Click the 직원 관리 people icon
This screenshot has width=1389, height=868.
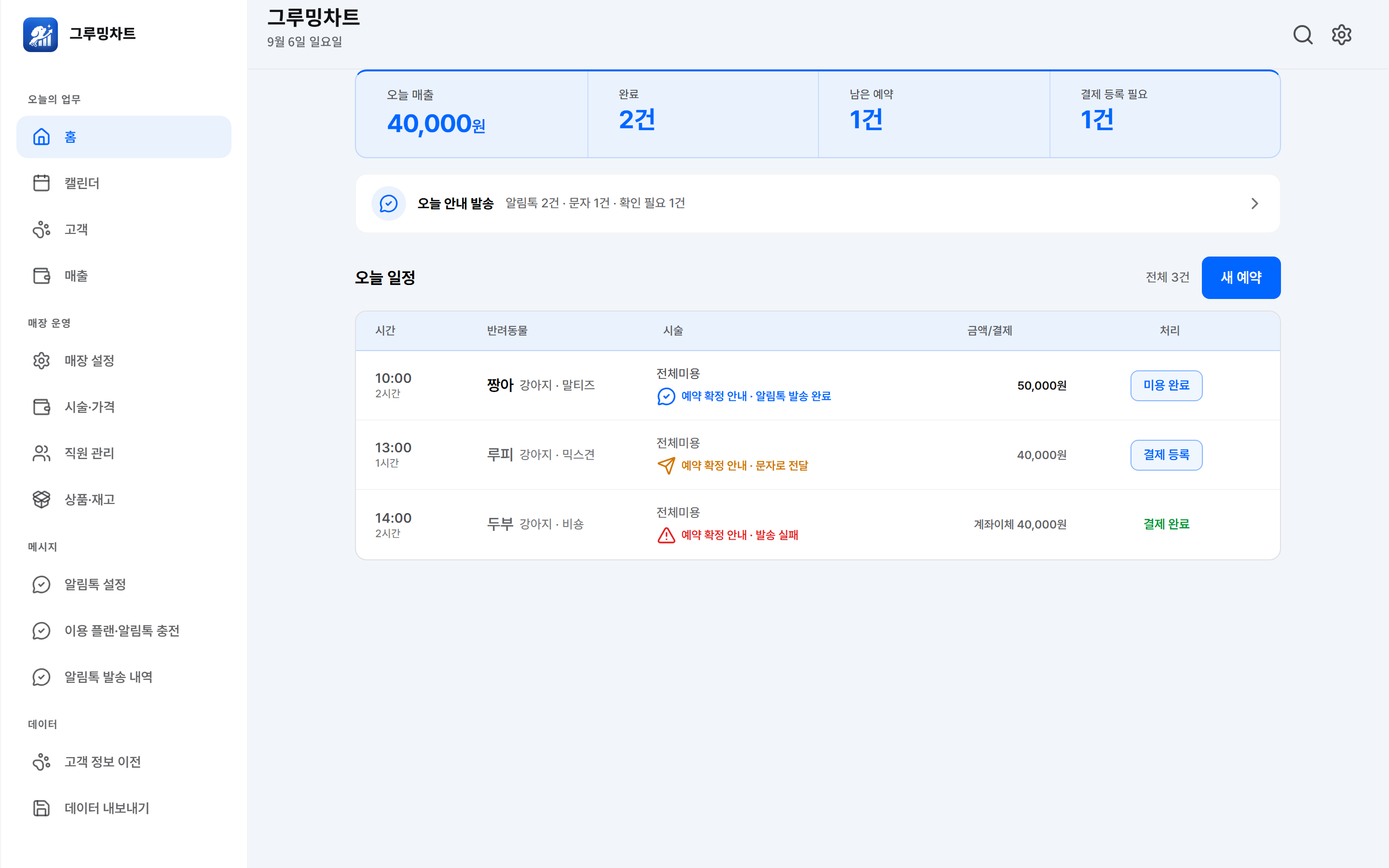click(x=41, y=453)
